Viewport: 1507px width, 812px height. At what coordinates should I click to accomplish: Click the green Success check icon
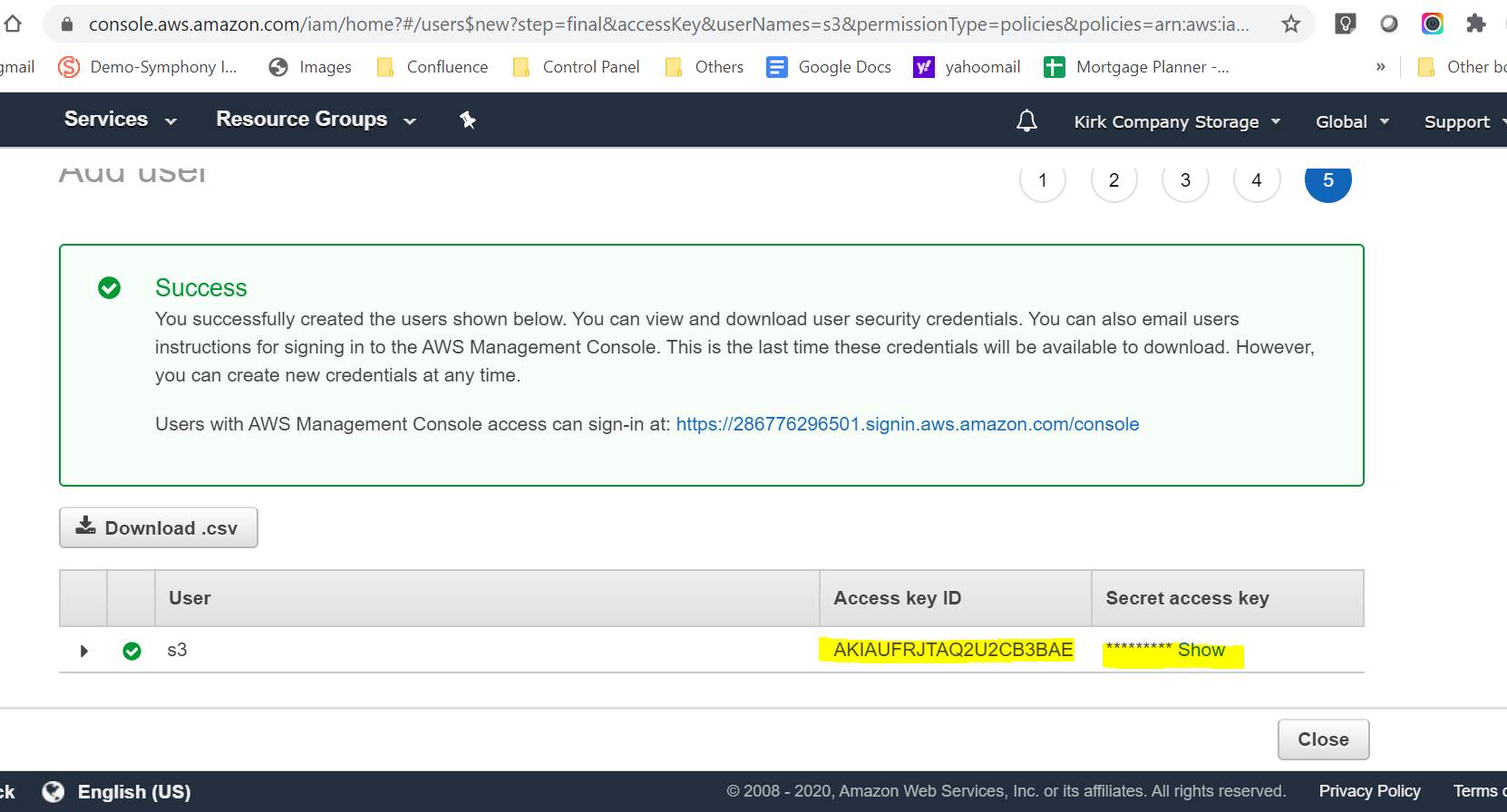(x=110, y=288)
